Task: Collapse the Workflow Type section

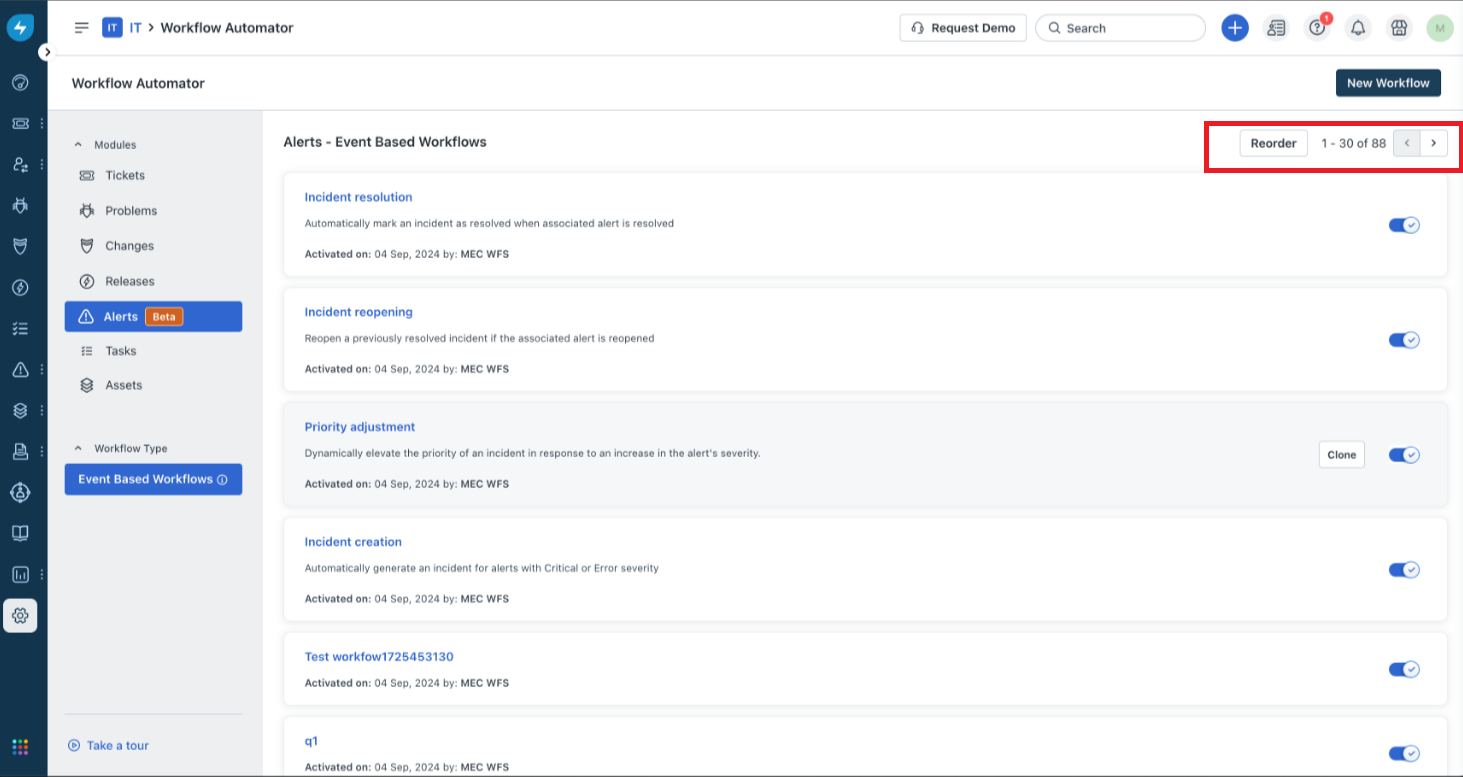Action: coord(79,449)
